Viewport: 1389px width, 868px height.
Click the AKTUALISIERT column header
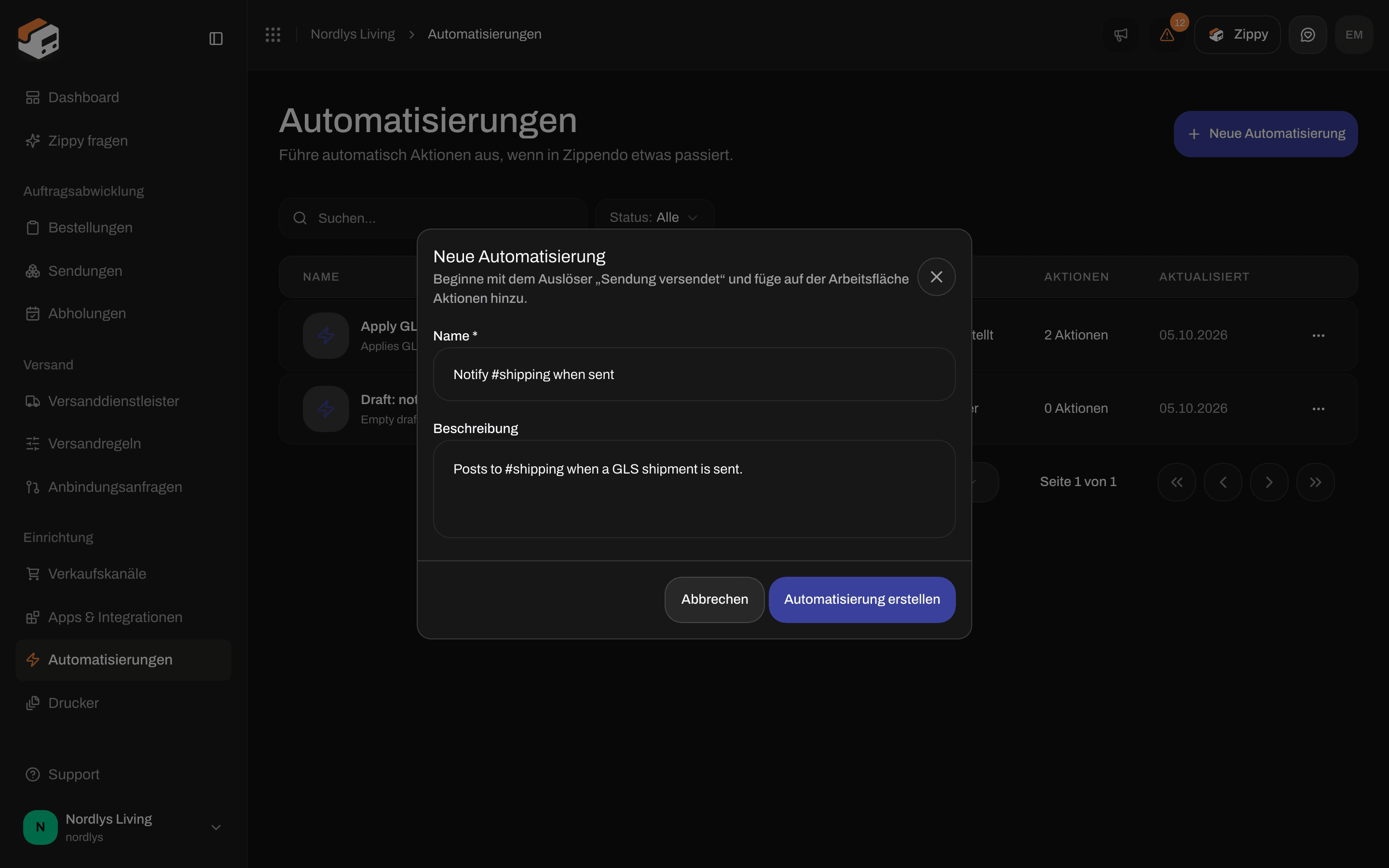[x=1204, y=277]
